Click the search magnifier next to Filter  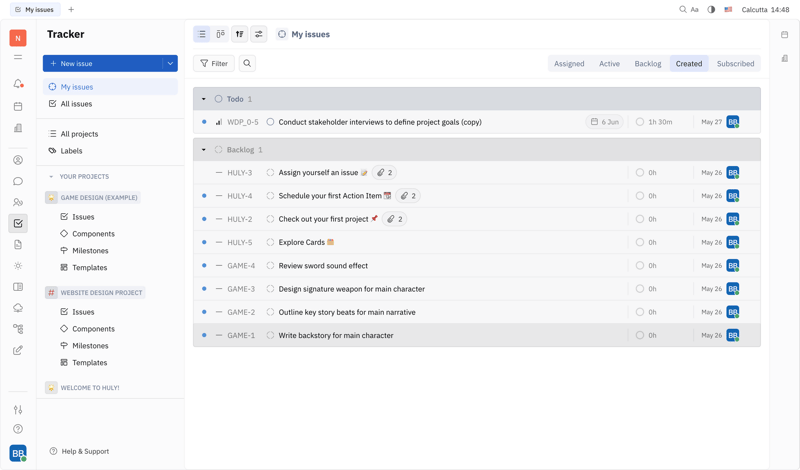tap(247, 63)
